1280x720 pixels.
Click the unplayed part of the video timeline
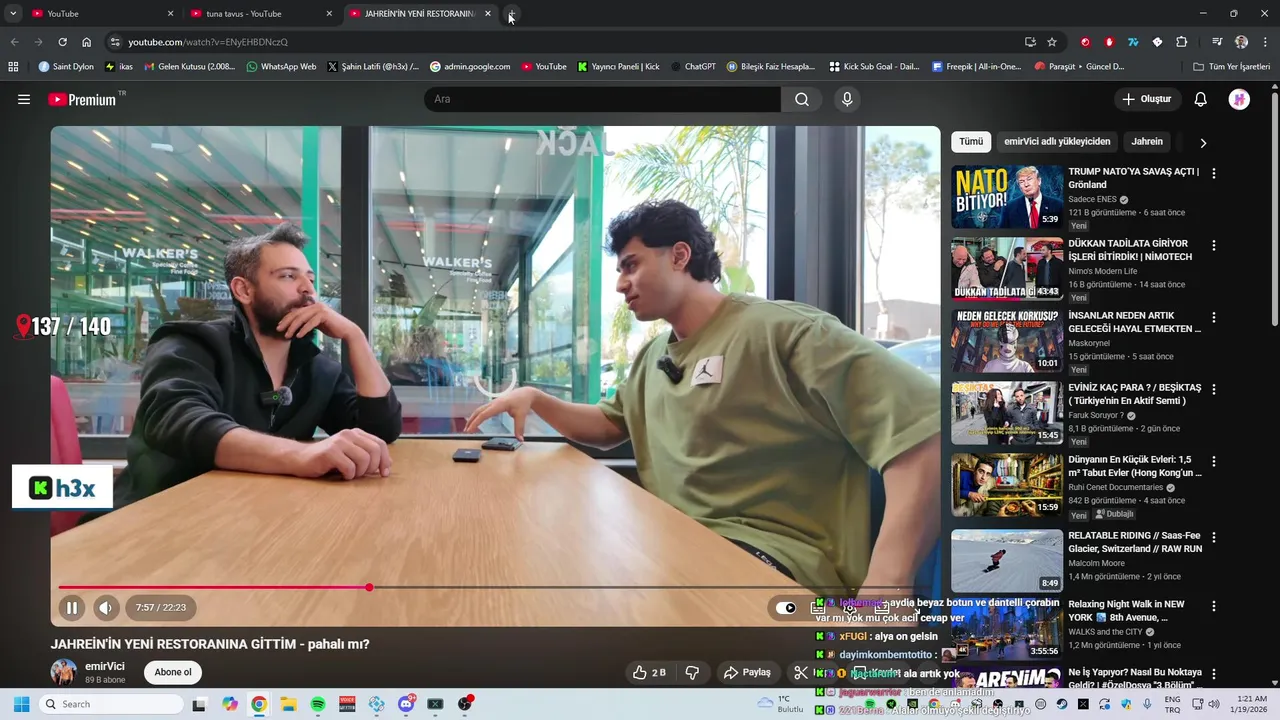(x=650, y=587)
